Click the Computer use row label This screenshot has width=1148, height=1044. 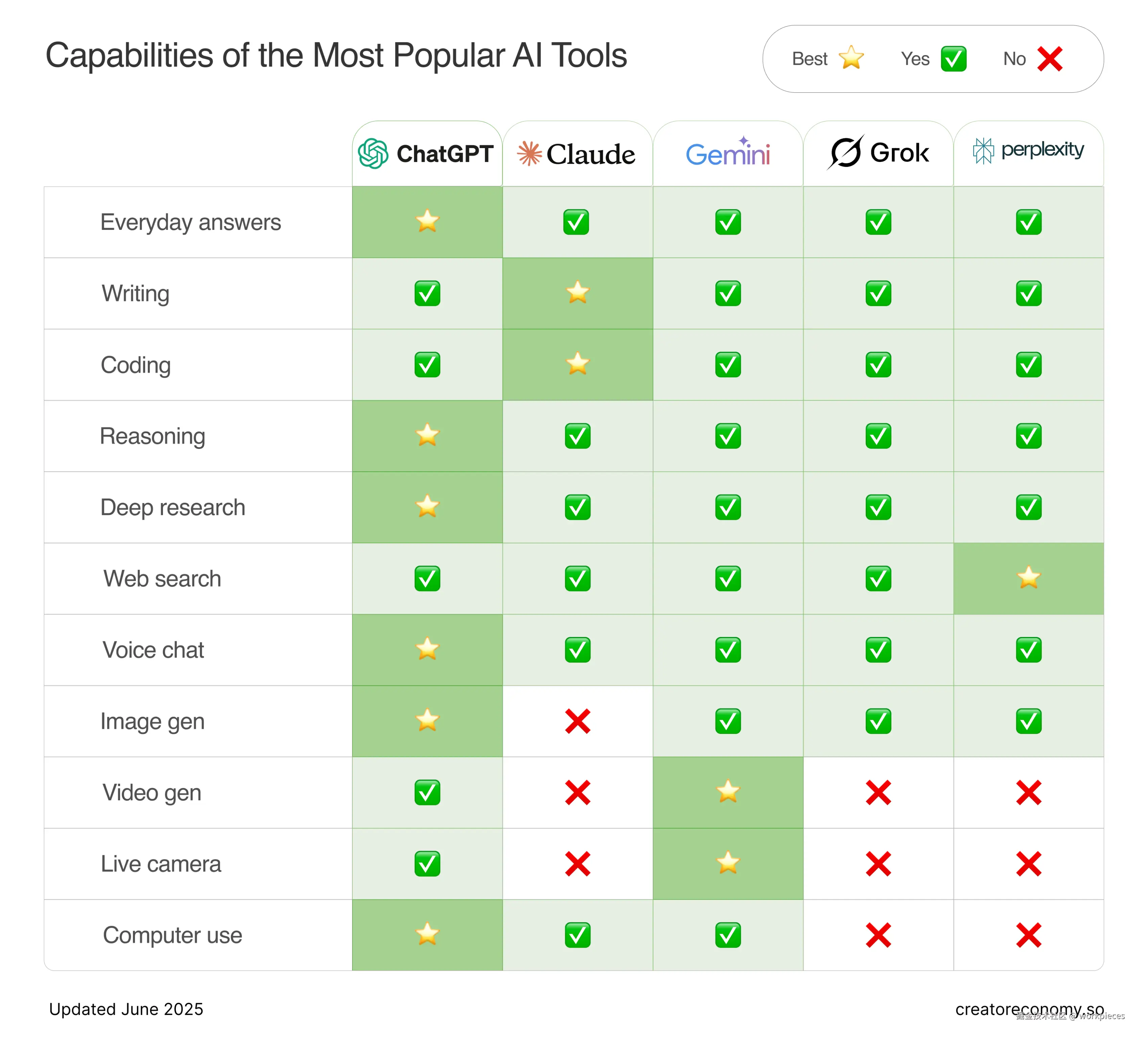(x=172, y=935)
